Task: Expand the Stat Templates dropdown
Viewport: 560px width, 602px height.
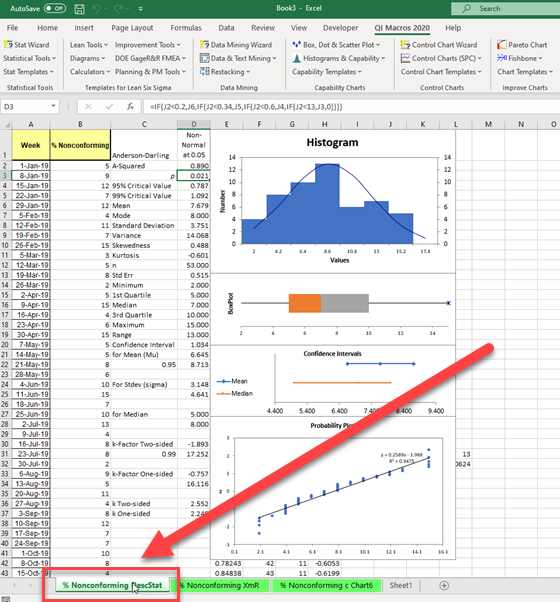Action: click(28, 72)
